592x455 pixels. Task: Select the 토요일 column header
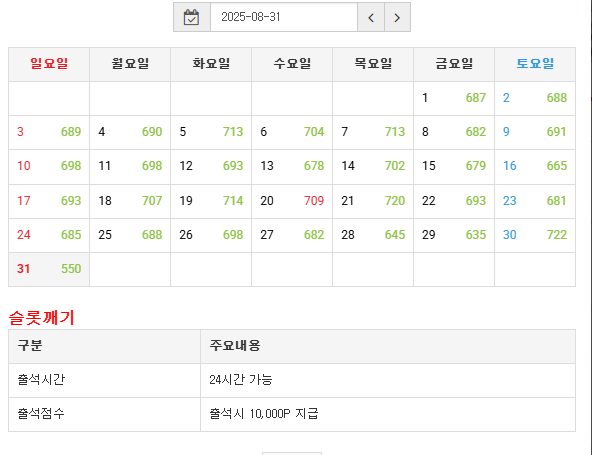point(535,64)
